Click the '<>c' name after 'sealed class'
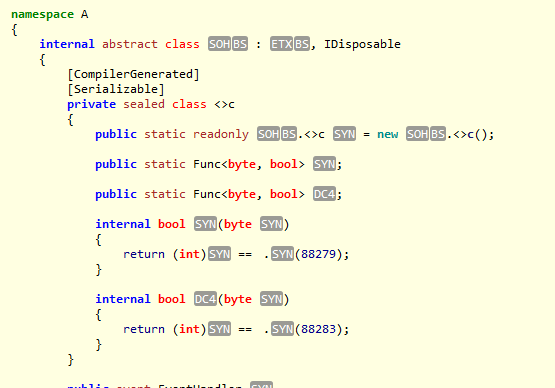This screenshot has height=388, width=555. point(224,104)
